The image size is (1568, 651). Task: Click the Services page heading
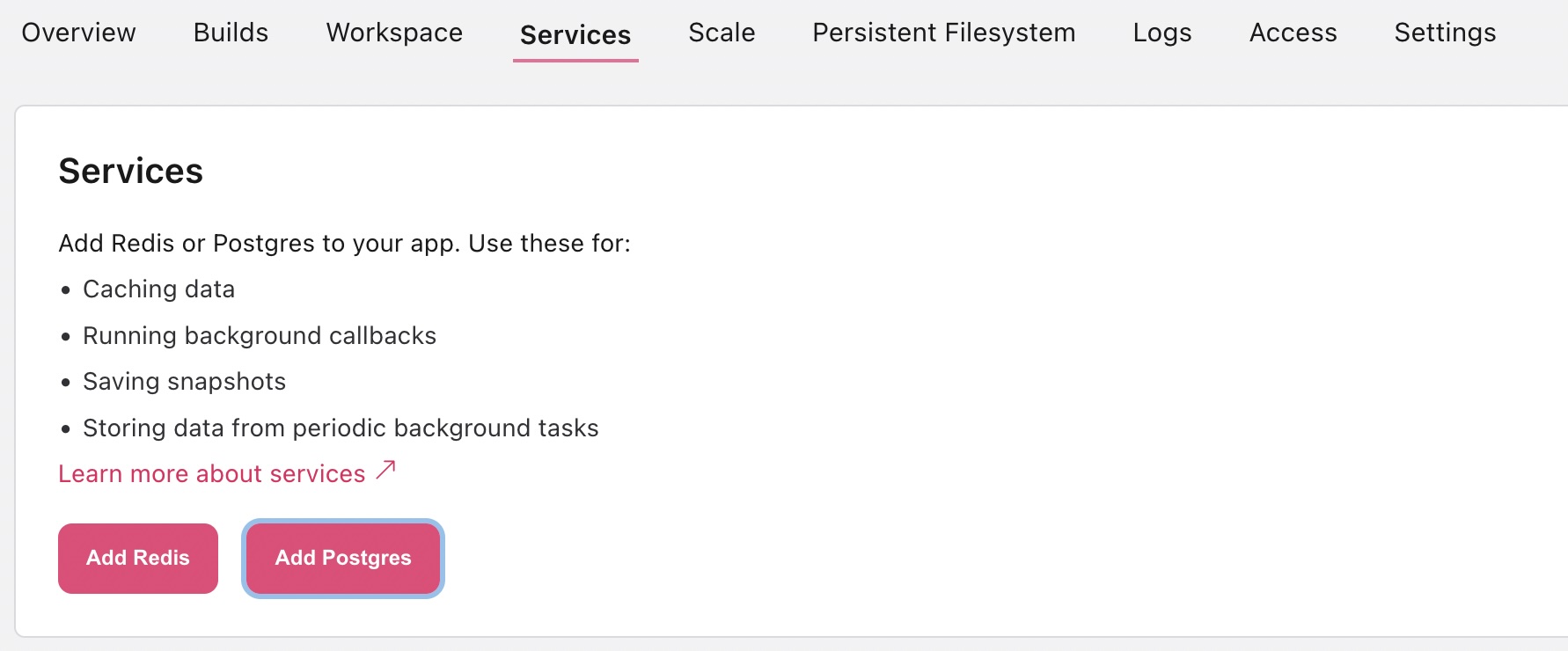click(130, 172)
